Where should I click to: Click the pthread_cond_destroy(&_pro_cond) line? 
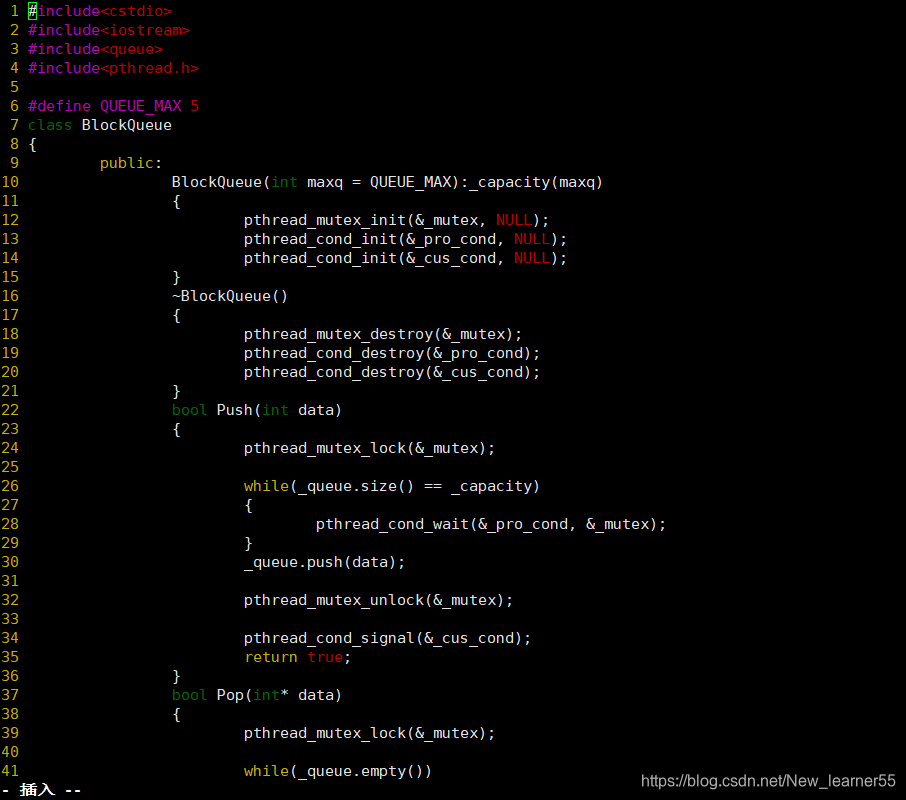(392, 354)
